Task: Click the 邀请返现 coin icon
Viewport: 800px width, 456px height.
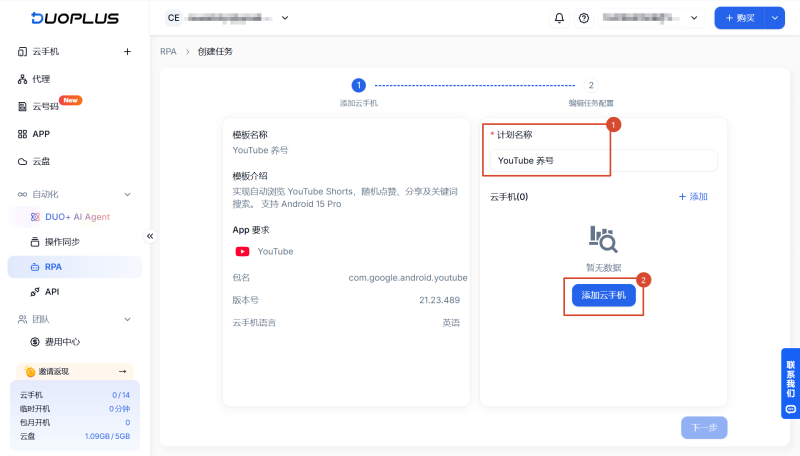Action: click(30, 371)
